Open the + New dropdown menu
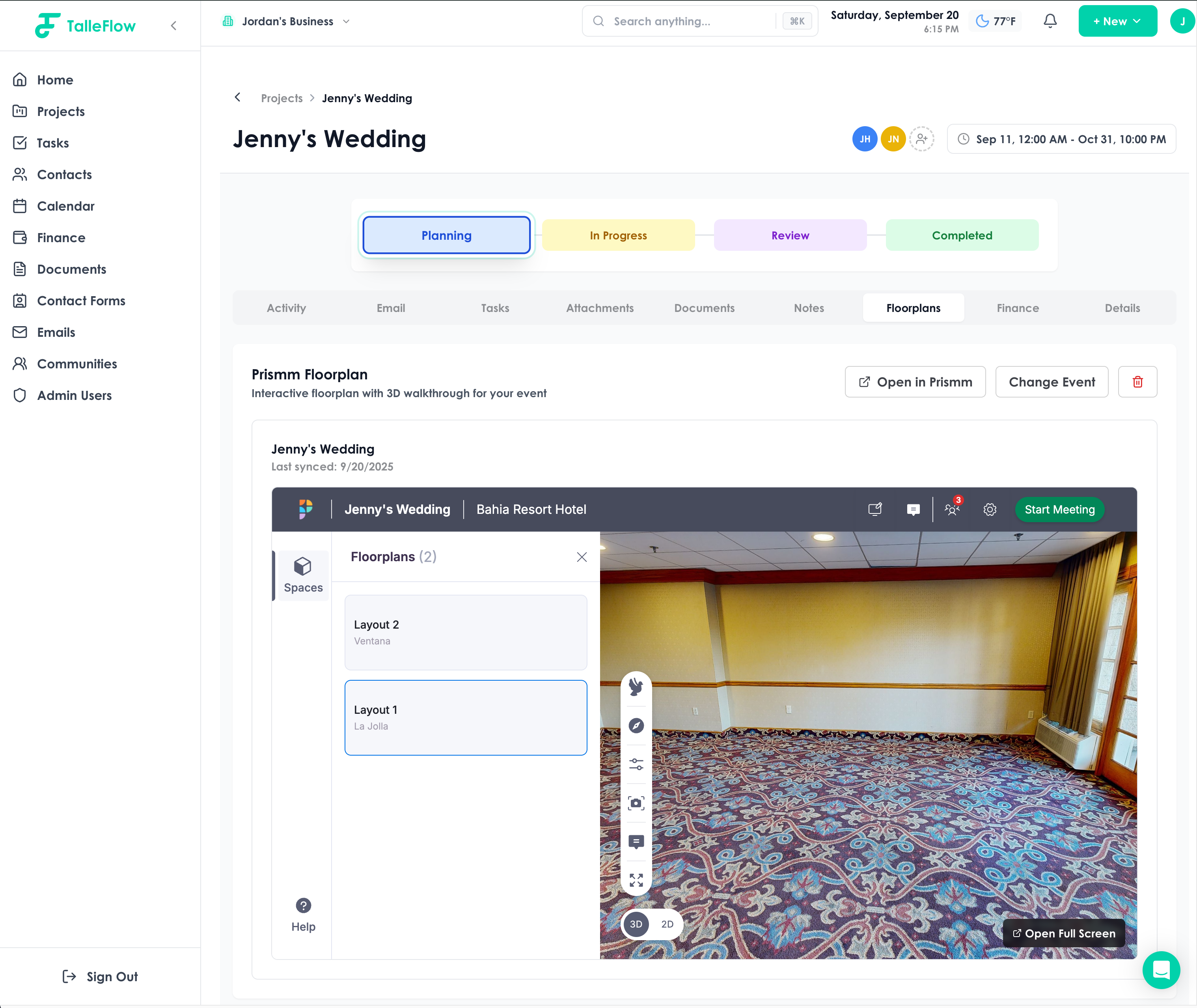 (x=1117, y=21)
